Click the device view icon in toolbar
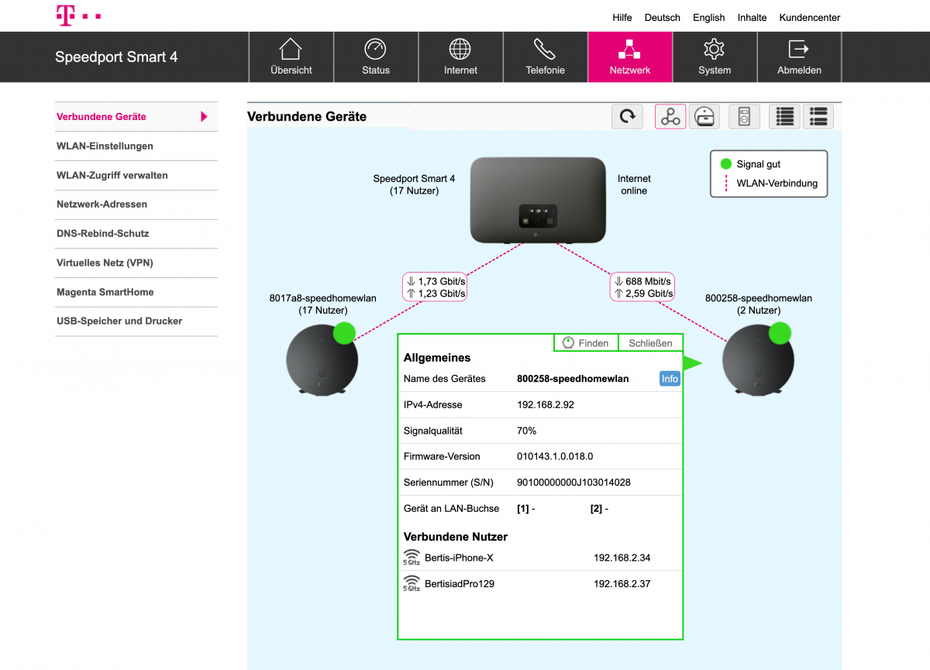Screen dimensions: 930x670 744,117
